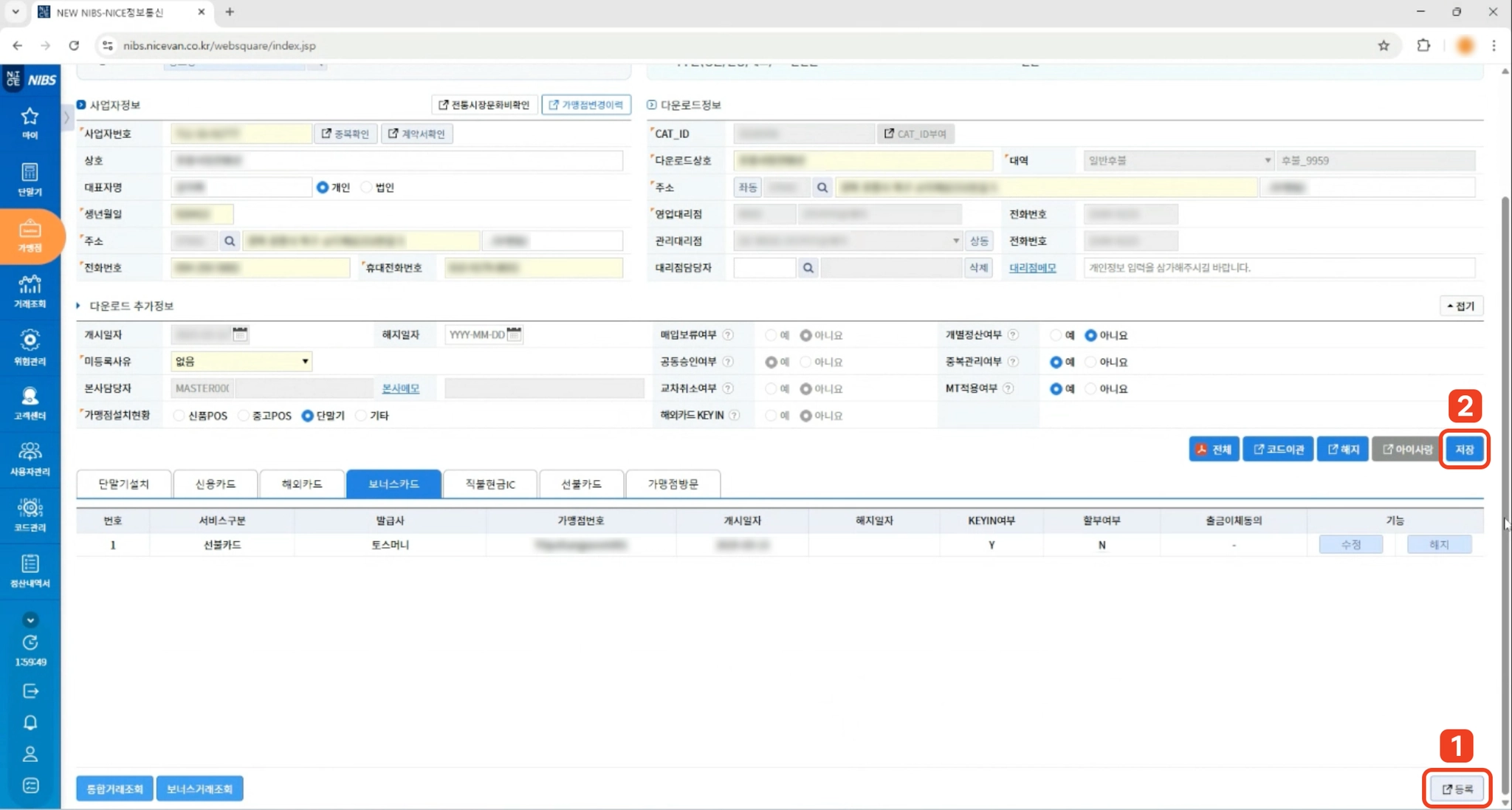Click the 해지일자 date input field

tap(476, 334)
